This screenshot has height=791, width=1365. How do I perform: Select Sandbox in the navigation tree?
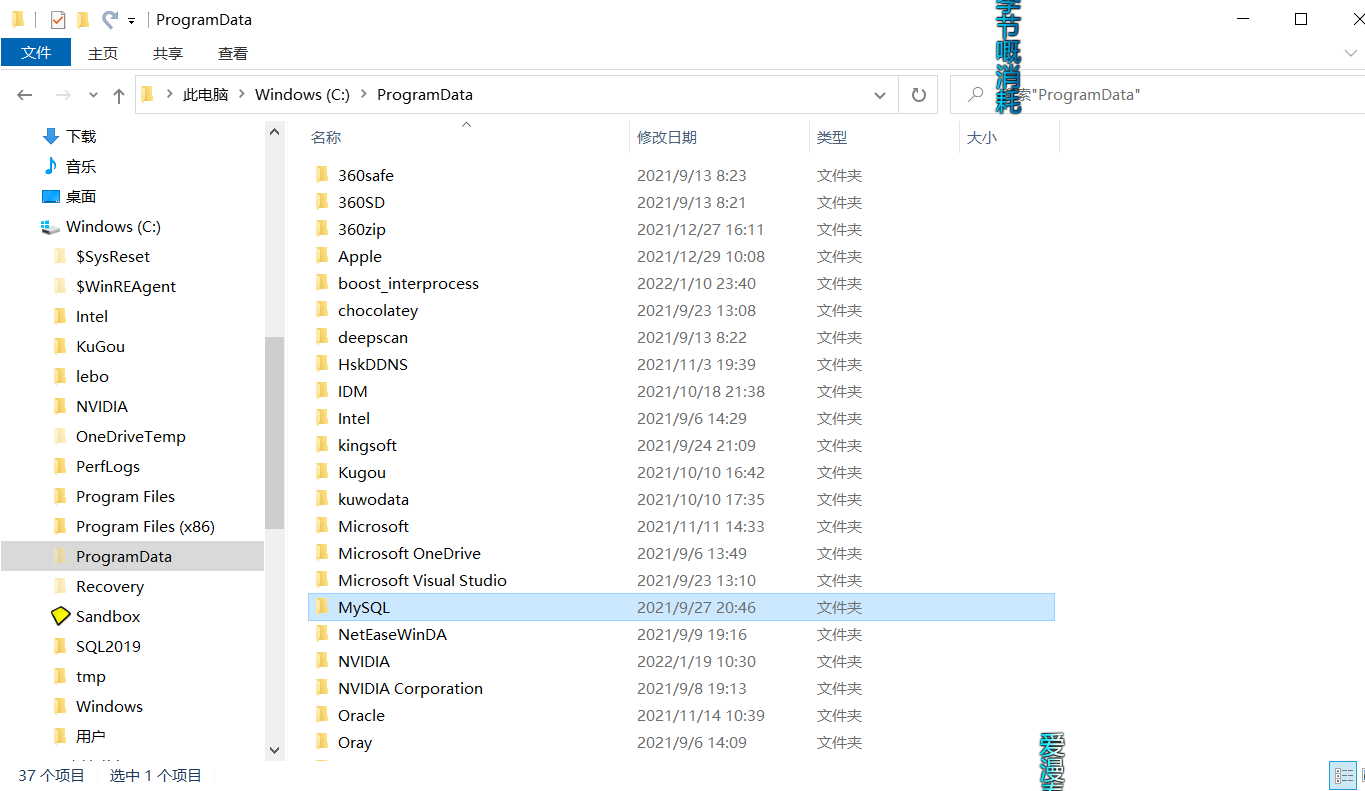pos(108,616)
